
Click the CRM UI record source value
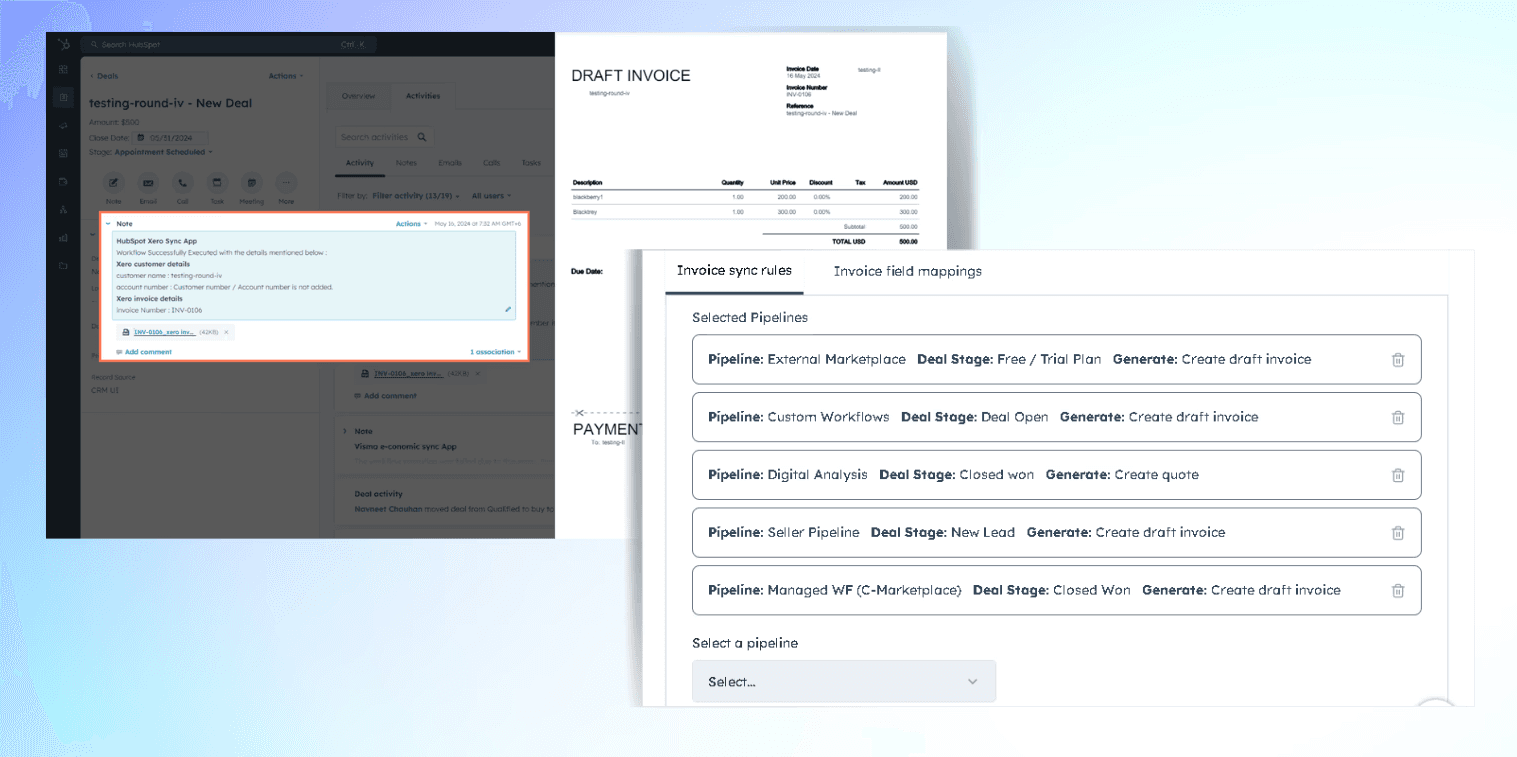[x=105, y=389]
